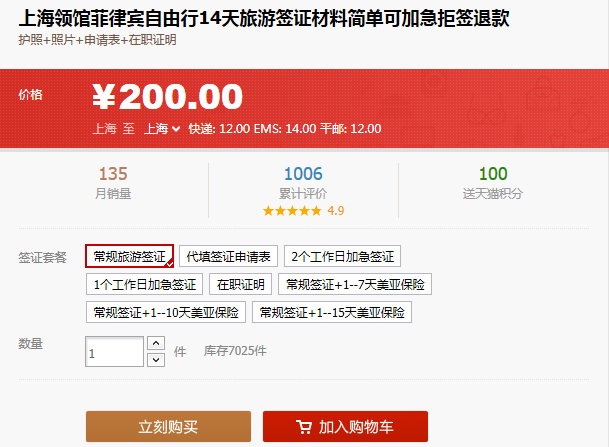Viewport: 609px width, 447px height.
Task: Select 常规签证+1--15天美亚保险 option
Action: pos(332,312)
